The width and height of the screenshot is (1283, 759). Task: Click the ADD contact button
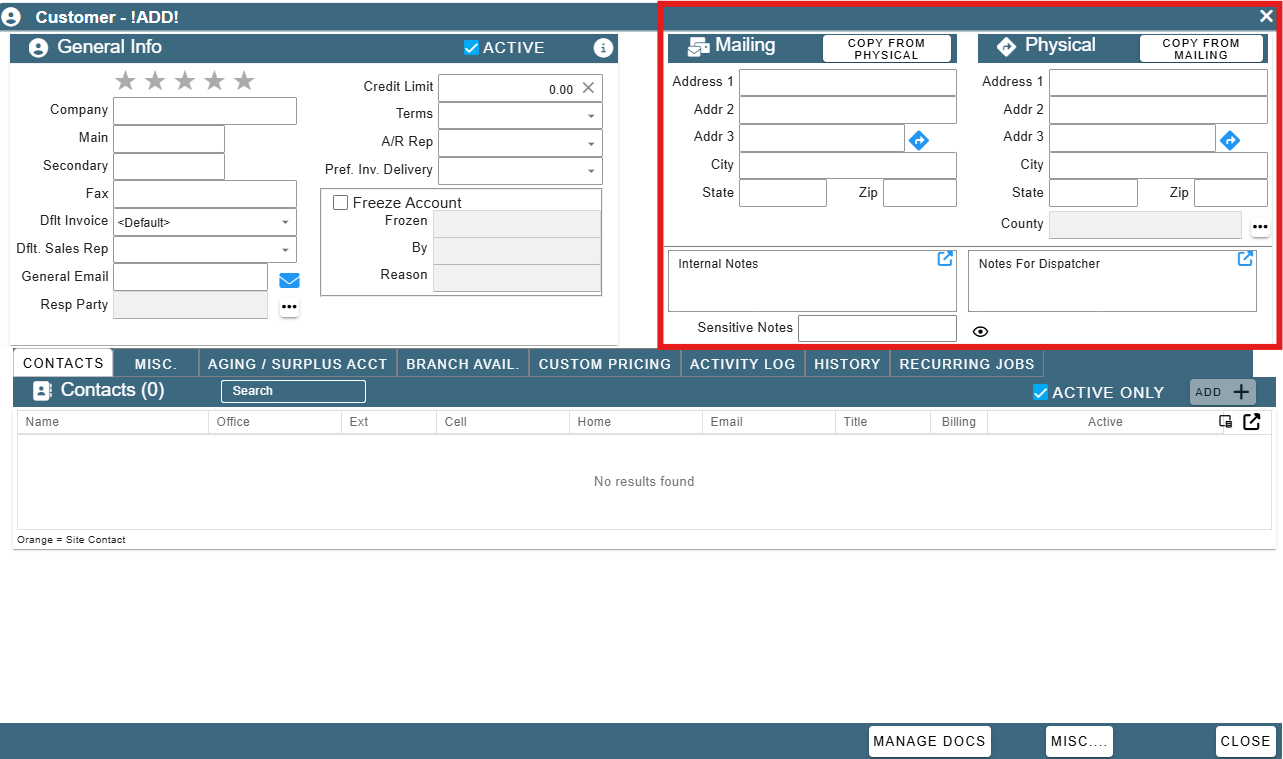point(1222,392)
